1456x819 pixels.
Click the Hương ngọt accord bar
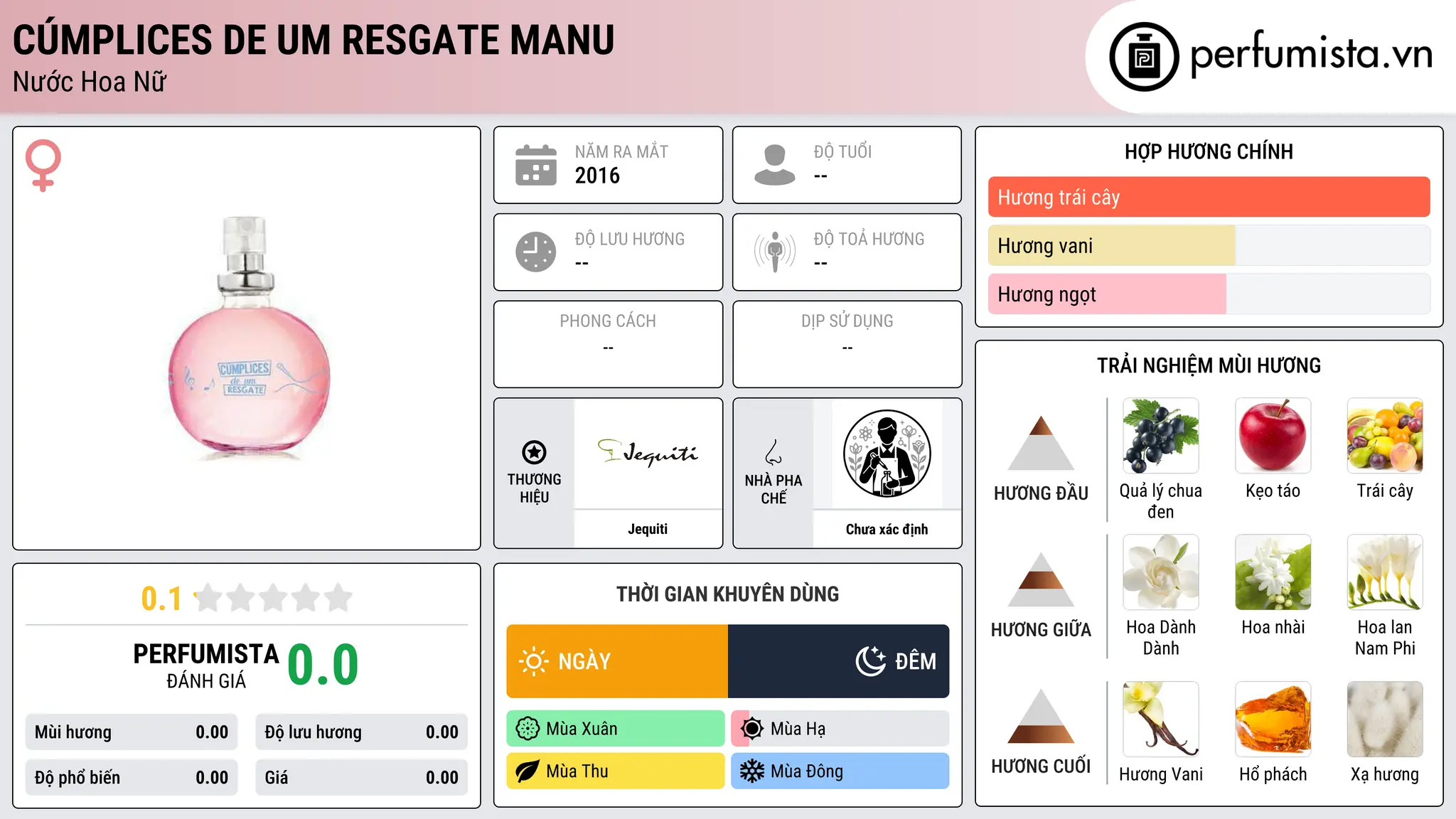[x=1209, y=294]
